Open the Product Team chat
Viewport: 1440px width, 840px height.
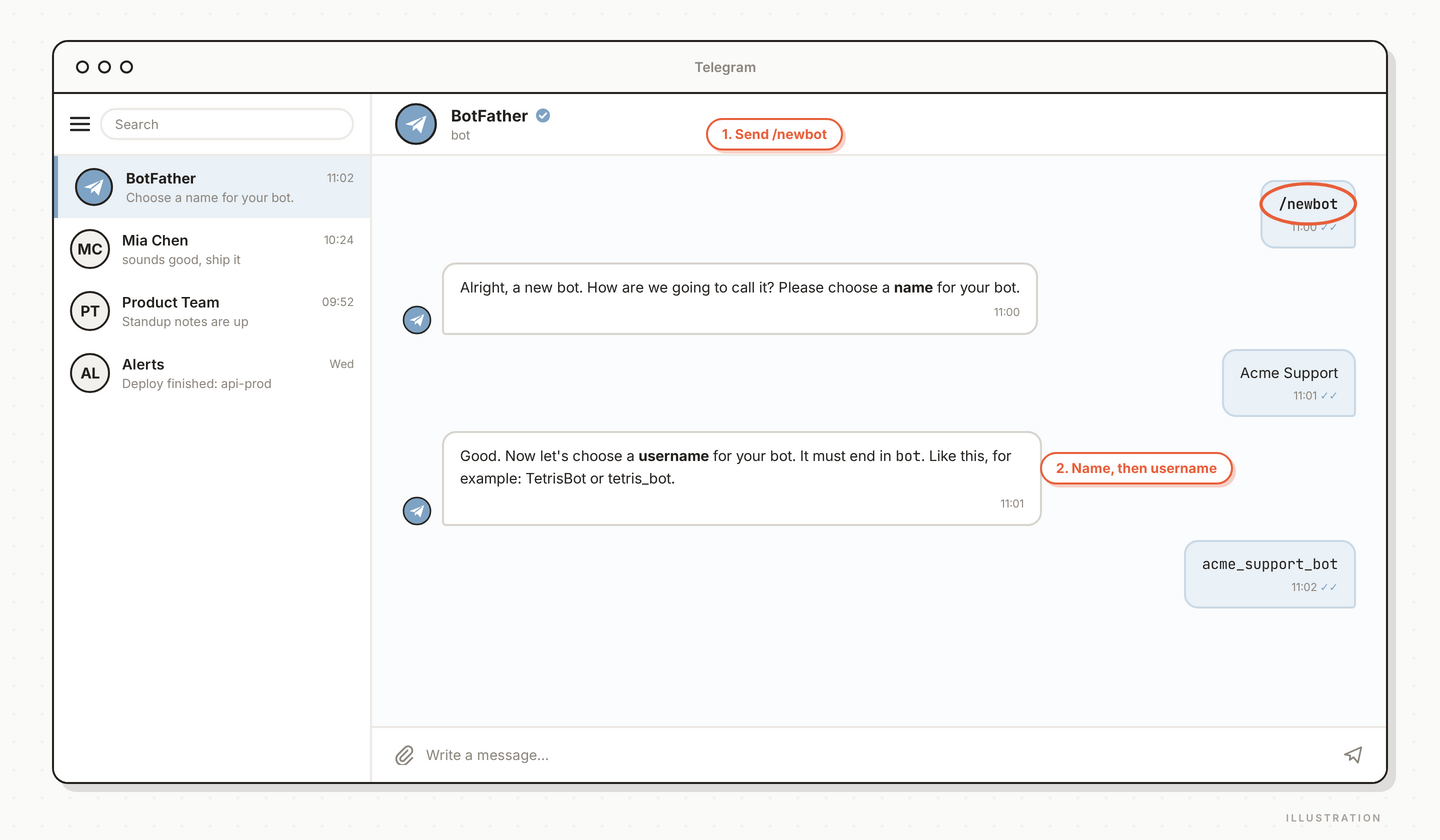[212, 311]
